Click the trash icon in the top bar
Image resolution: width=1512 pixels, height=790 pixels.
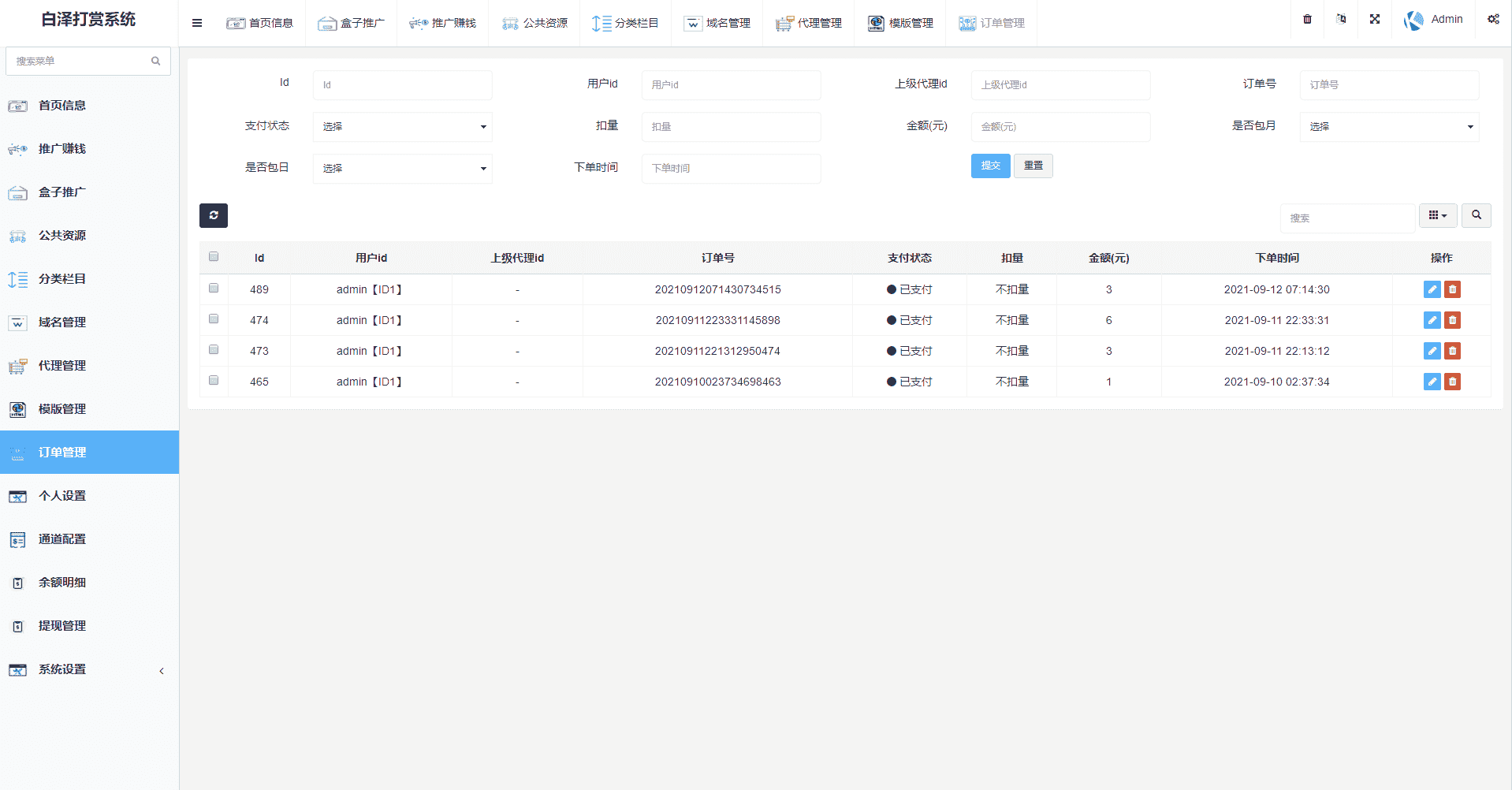pos(1307,20)
